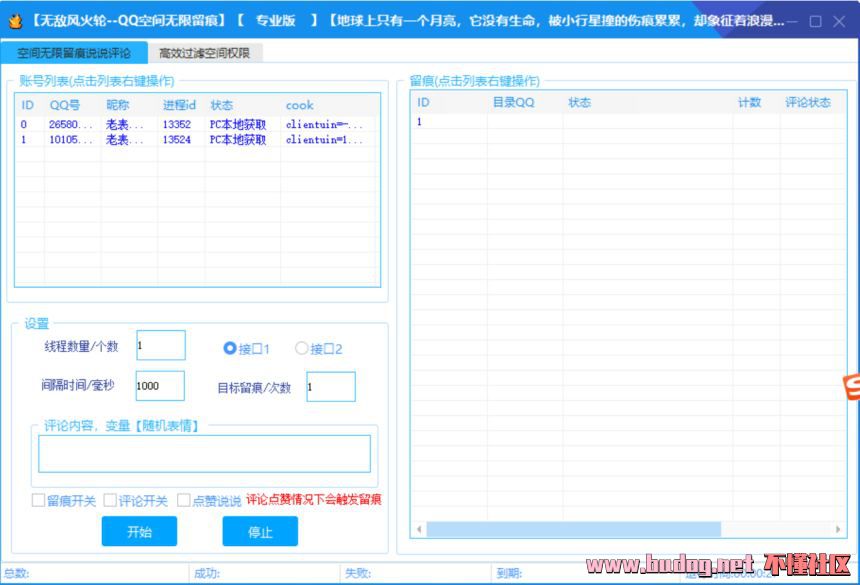Click the 成功 status bar entry

point(207,573)
